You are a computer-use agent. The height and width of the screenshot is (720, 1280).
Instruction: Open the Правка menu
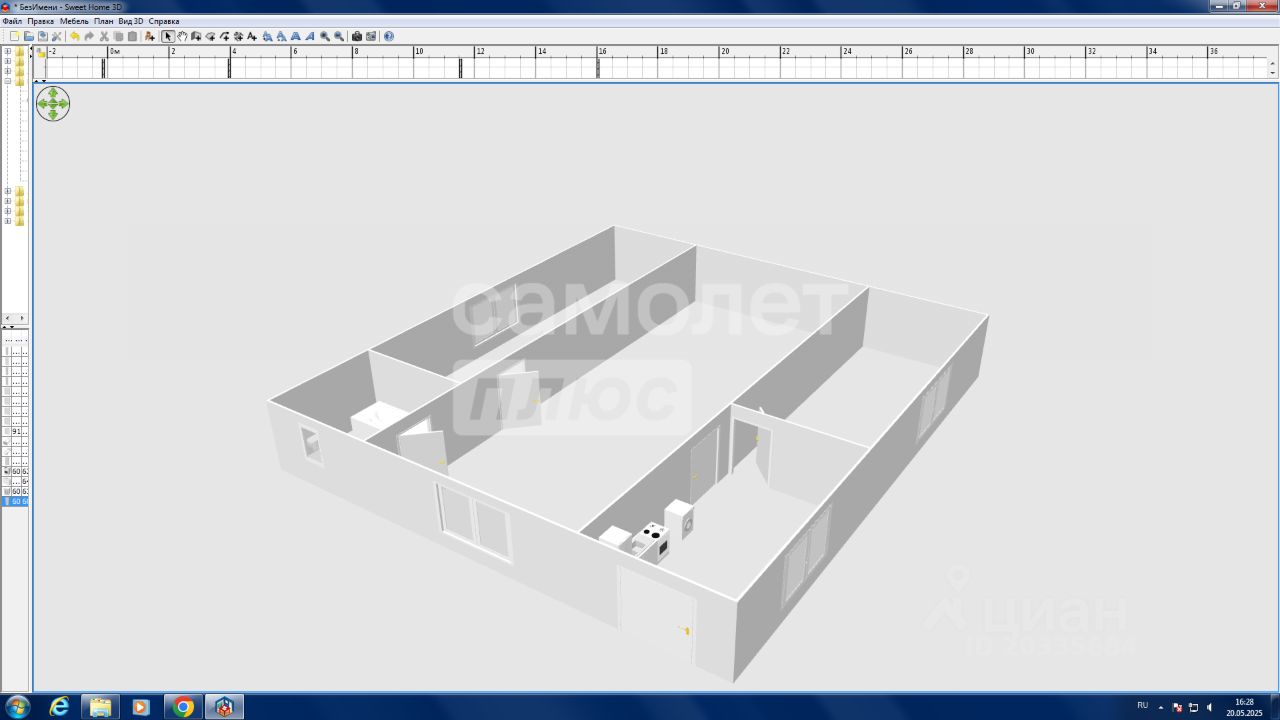tap(41, 21)
